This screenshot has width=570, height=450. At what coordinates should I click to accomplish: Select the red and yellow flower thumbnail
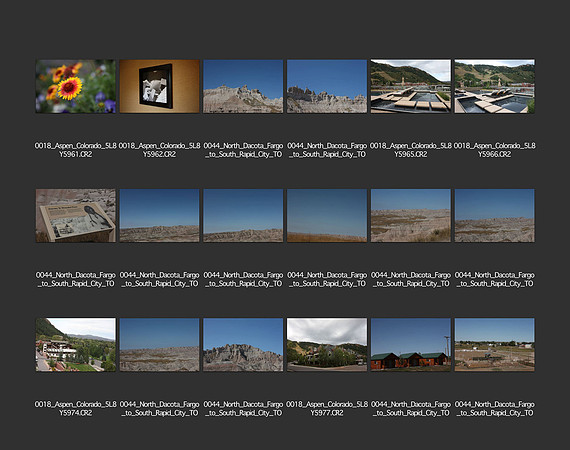click(76, 86)
